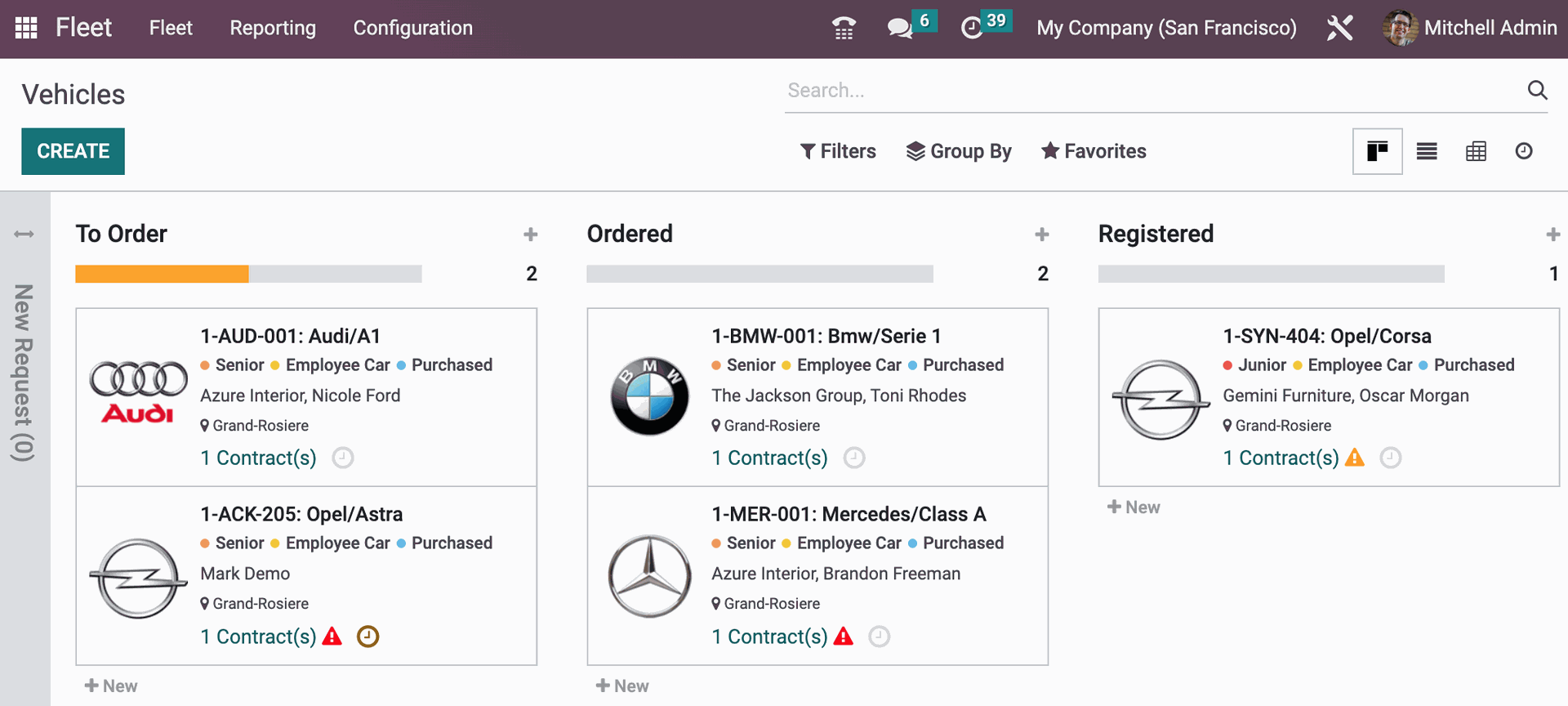Open the Fleet menu item

[171, 28]
